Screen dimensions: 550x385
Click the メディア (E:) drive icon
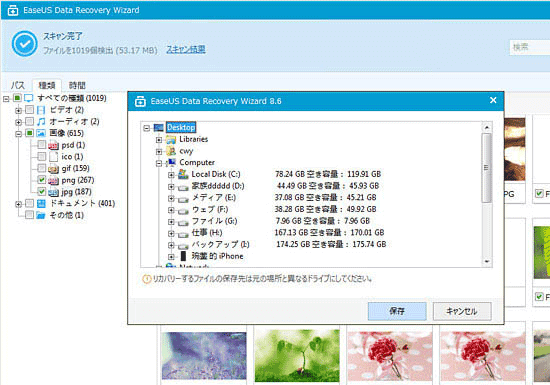pyautogui.click(x=183, y=199)
